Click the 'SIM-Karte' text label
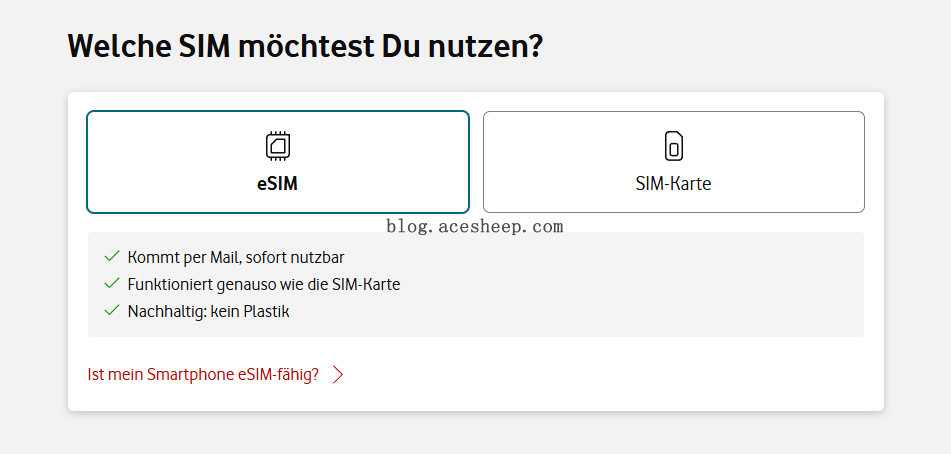This screenshot has height=454, width=951. click(673, 184)
